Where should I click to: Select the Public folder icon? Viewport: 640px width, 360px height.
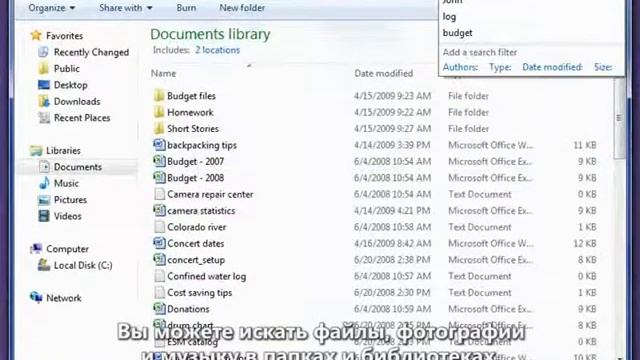tap(43, 69)
